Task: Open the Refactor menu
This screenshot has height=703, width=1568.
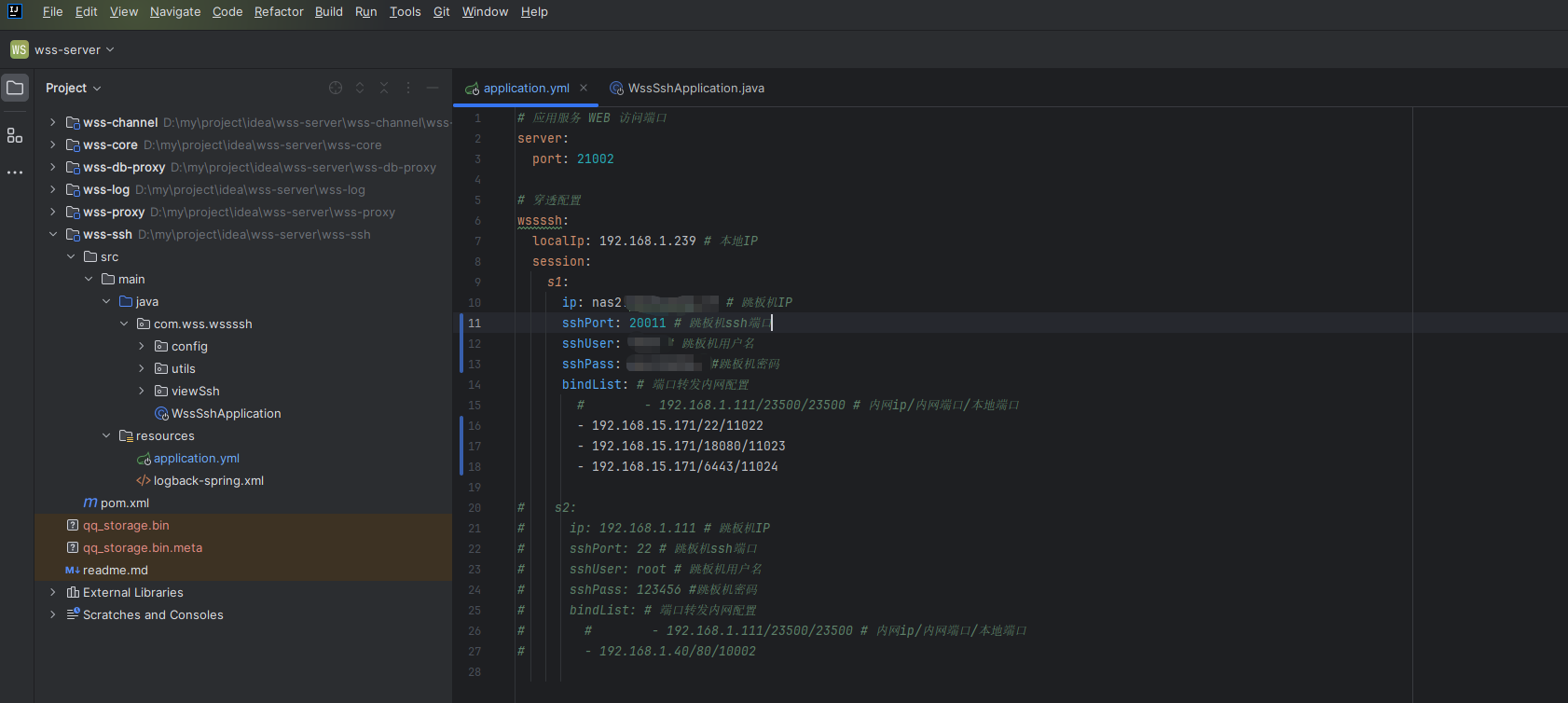Action: (x=279, y=11)
